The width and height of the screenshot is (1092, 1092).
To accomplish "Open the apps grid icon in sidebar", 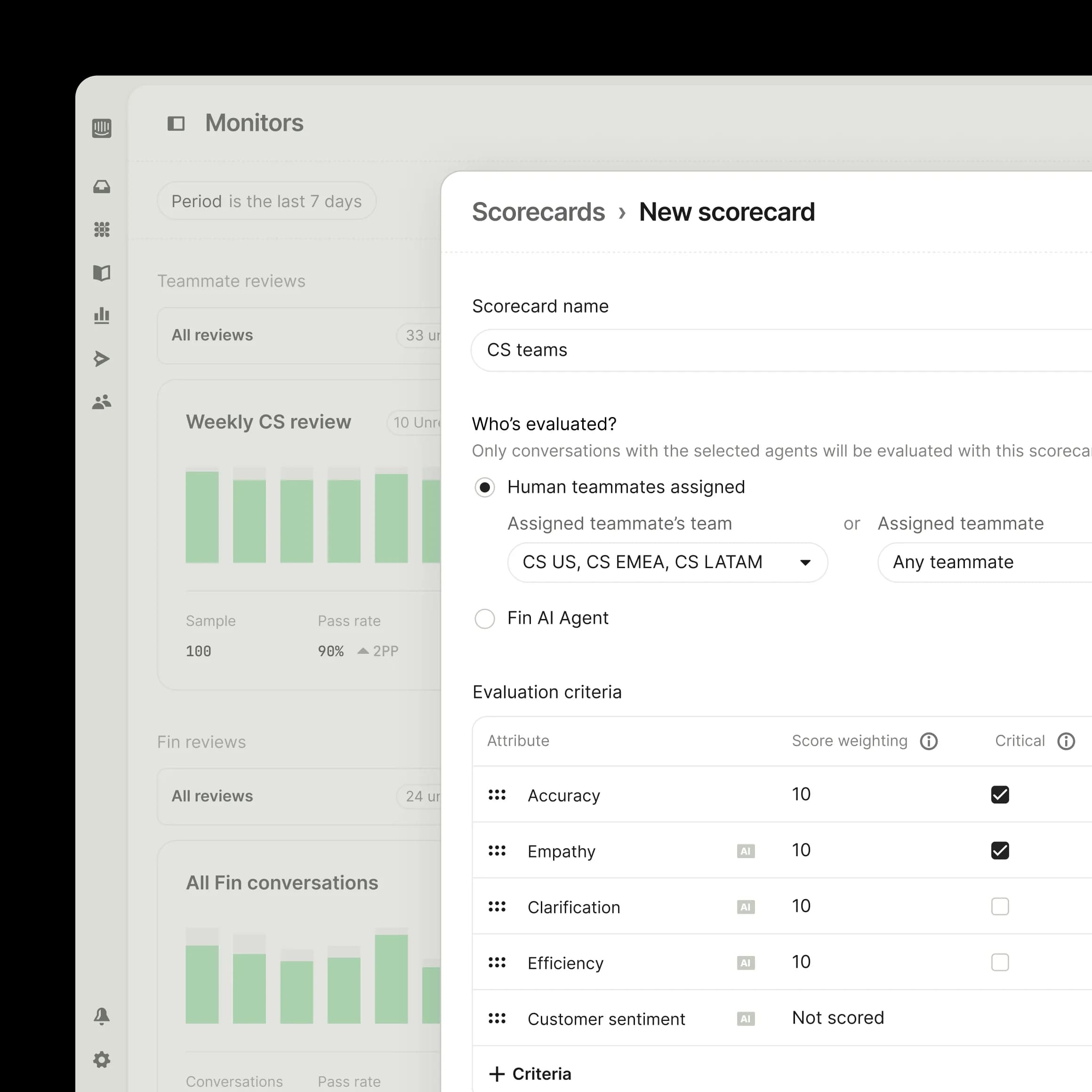I will point(102,230).
